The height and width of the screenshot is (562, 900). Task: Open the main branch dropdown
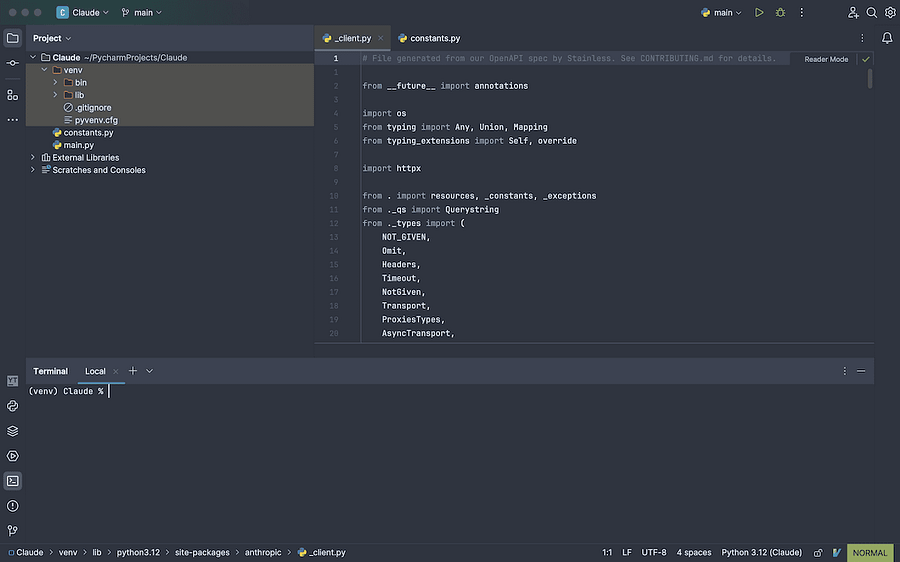(141, 13)
